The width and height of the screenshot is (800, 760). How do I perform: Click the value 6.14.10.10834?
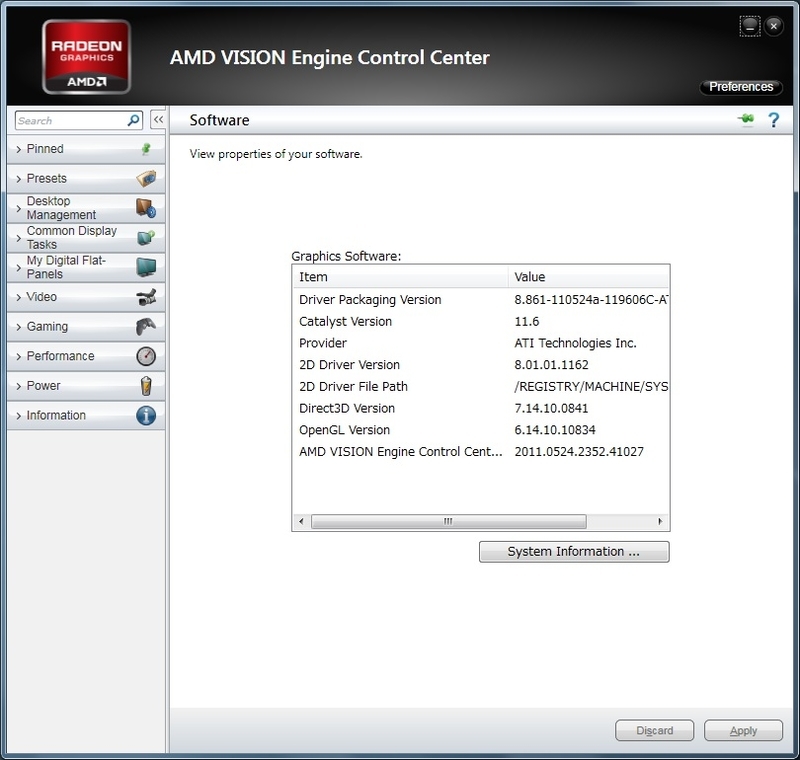click(x=555, y=430)
